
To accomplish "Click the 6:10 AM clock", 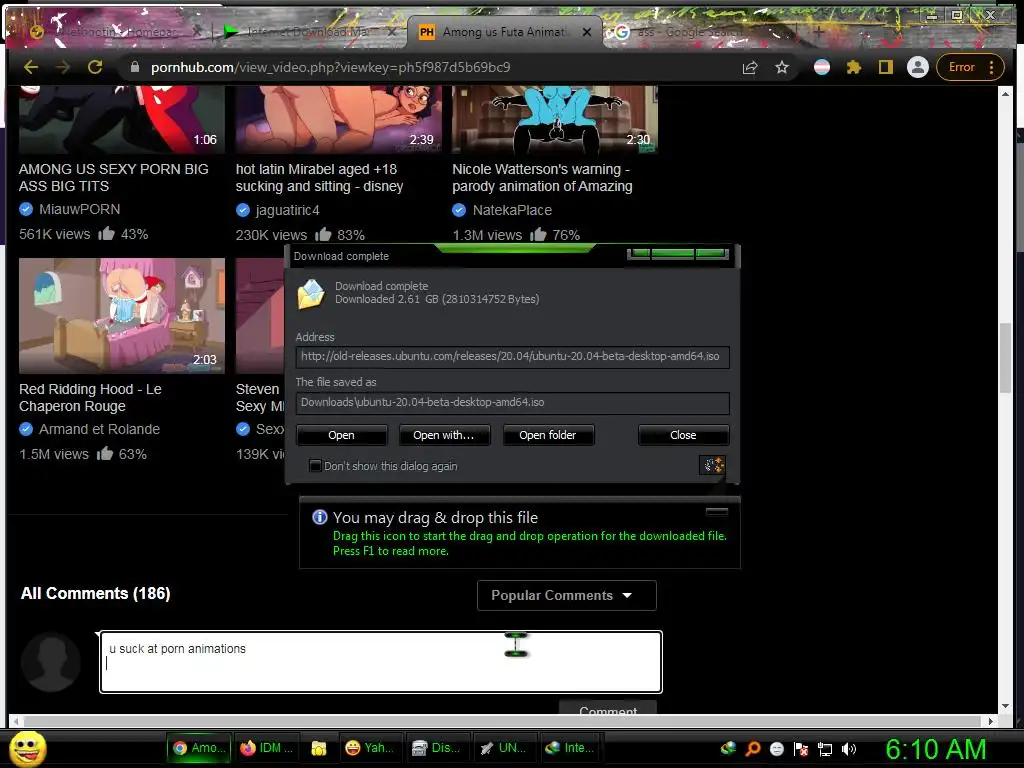I will [935, 749].
